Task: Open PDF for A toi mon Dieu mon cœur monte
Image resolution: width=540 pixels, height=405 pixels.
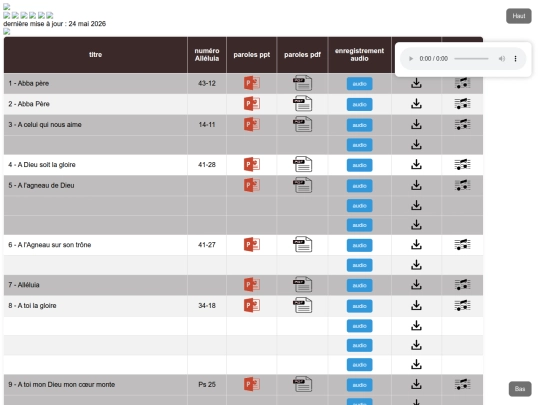Action: [x=302, y=384]
